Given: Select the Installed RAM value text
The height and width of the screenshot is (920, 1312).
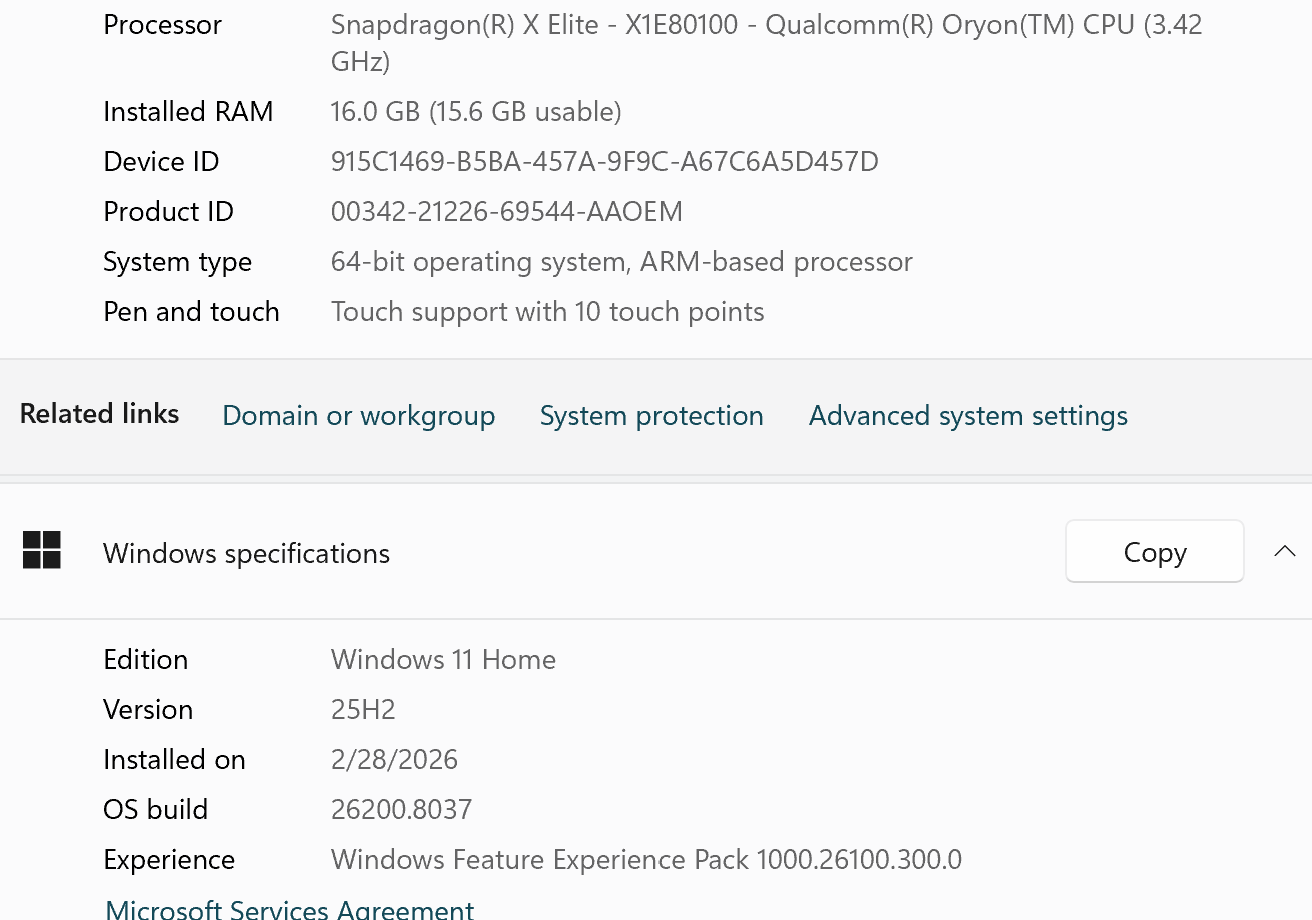Looking at the screenshot, I should coord(476,111).
